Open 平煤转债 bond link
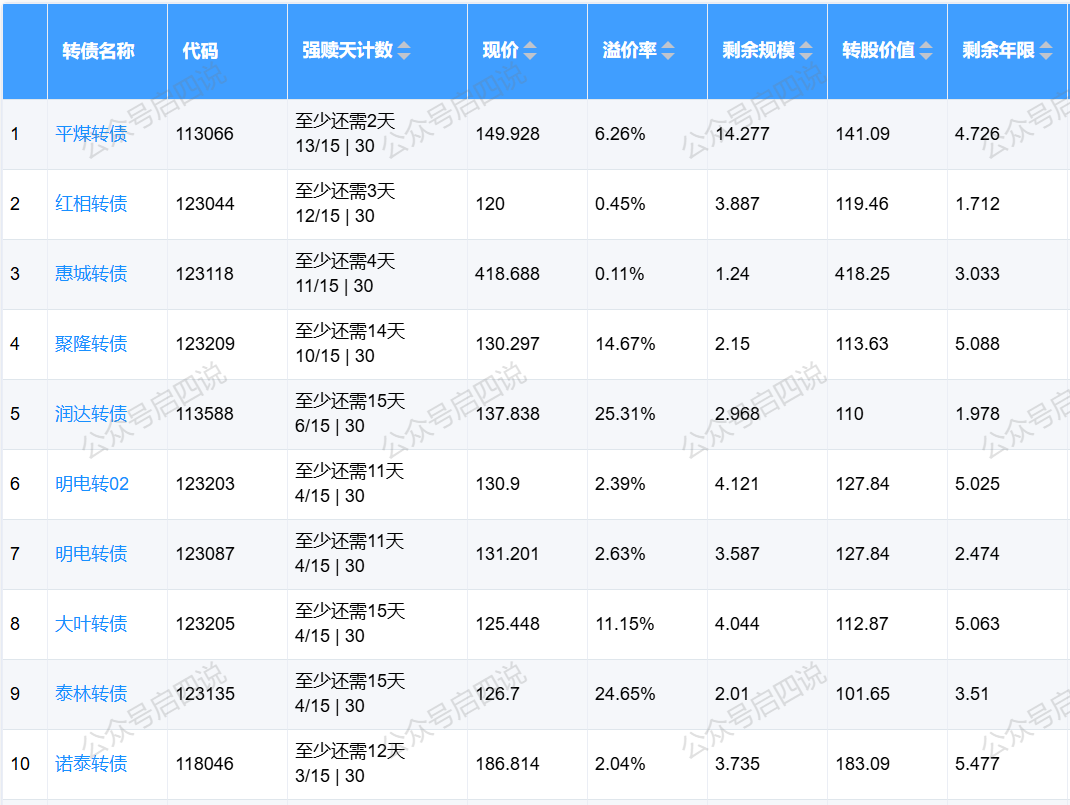 [x=91, y=134]
